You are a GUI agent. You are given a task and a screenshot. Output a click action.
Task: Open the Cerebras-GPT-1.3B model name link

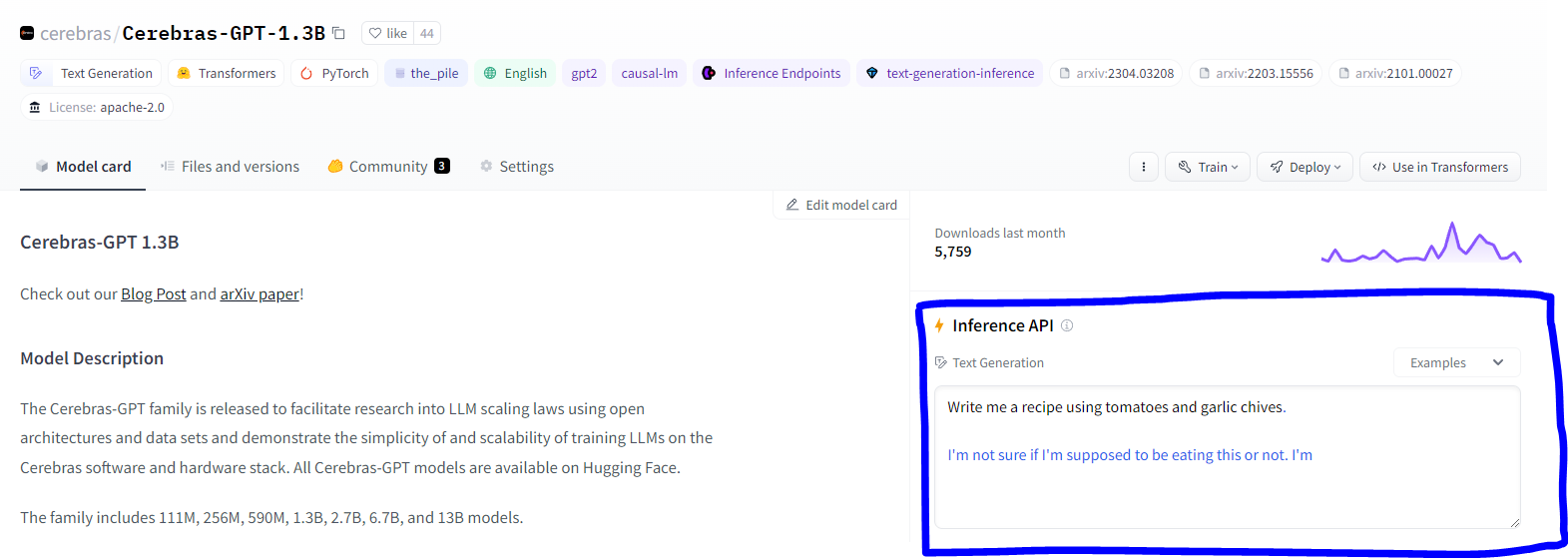click(x=224, y=33)
